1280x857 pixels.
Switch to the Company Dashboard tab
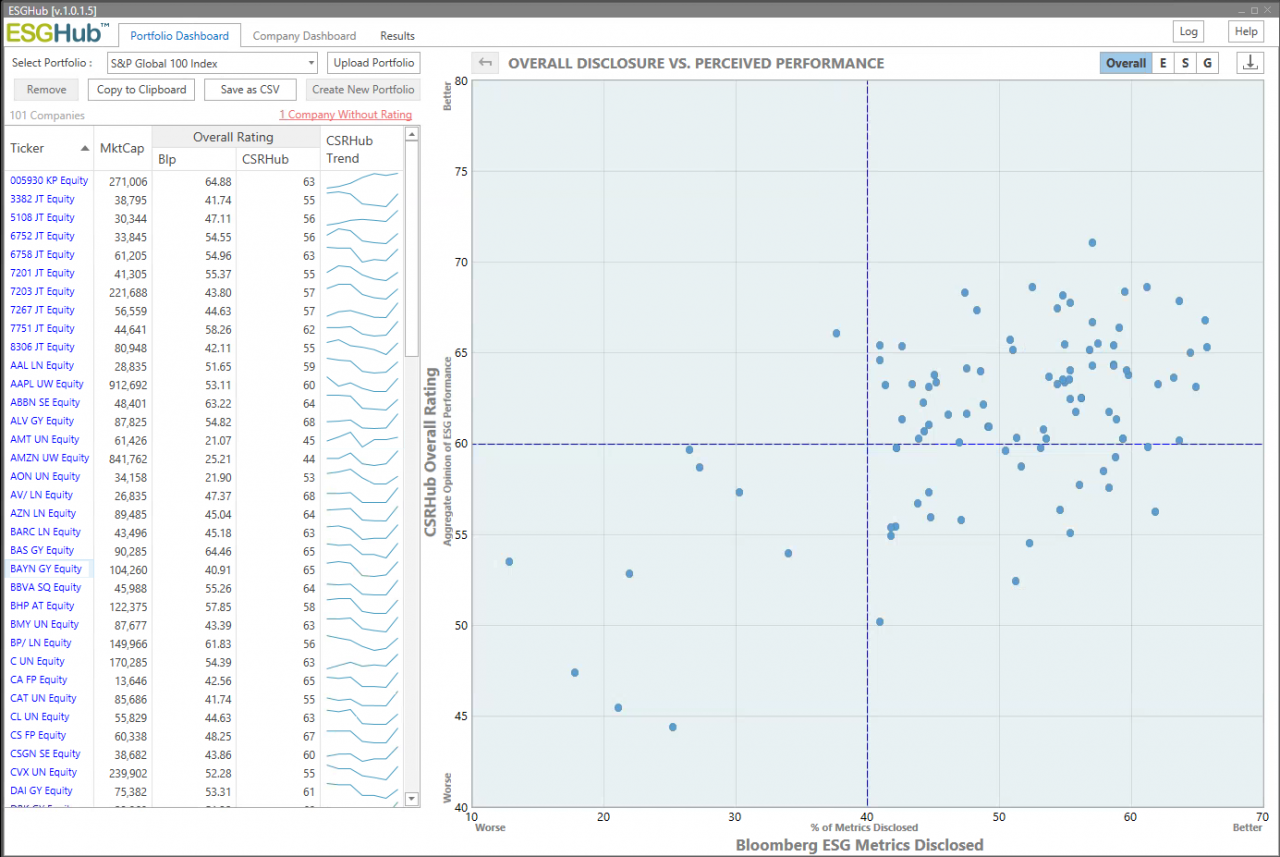304,36
